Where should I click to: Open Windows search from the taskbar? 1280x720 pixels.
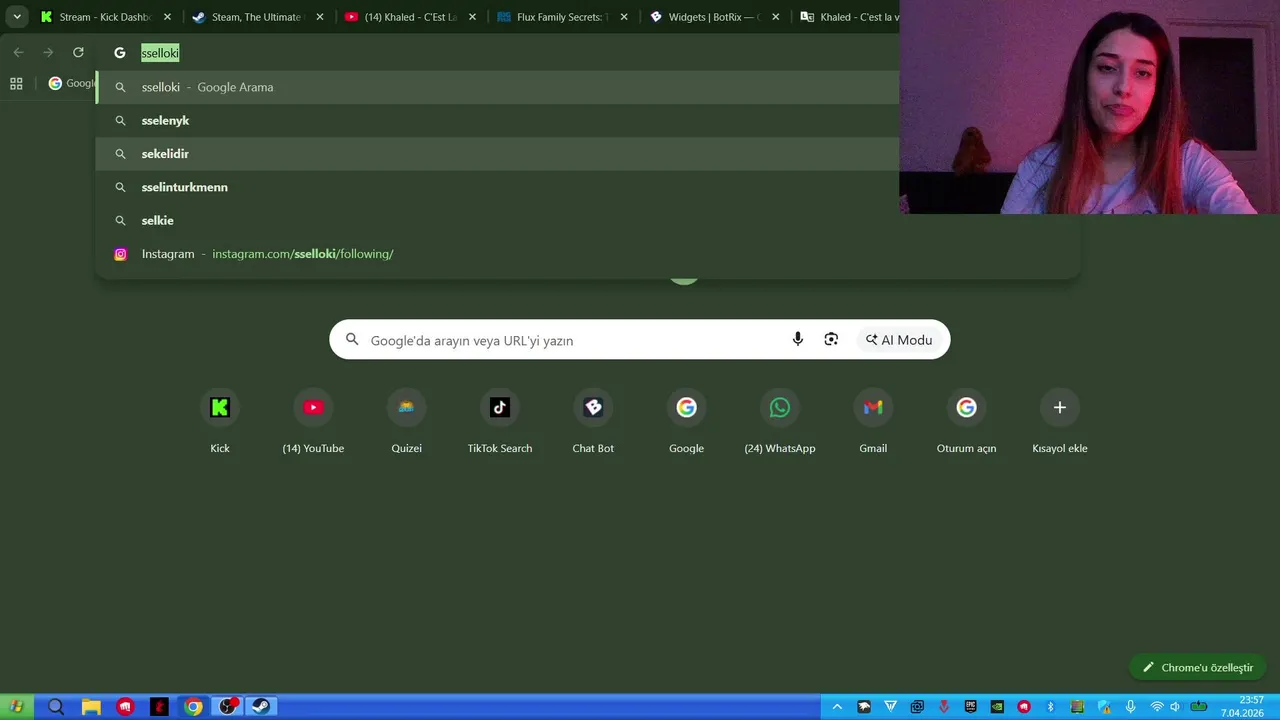pos(56,707)
